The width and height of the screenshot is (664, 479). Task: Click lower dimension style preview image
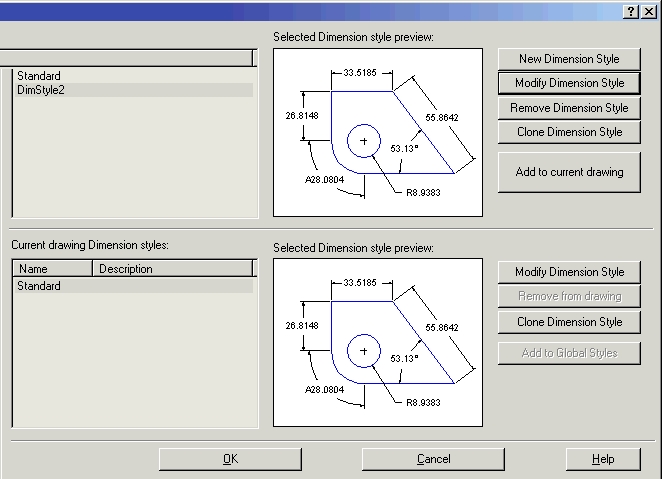pos(378,342)
